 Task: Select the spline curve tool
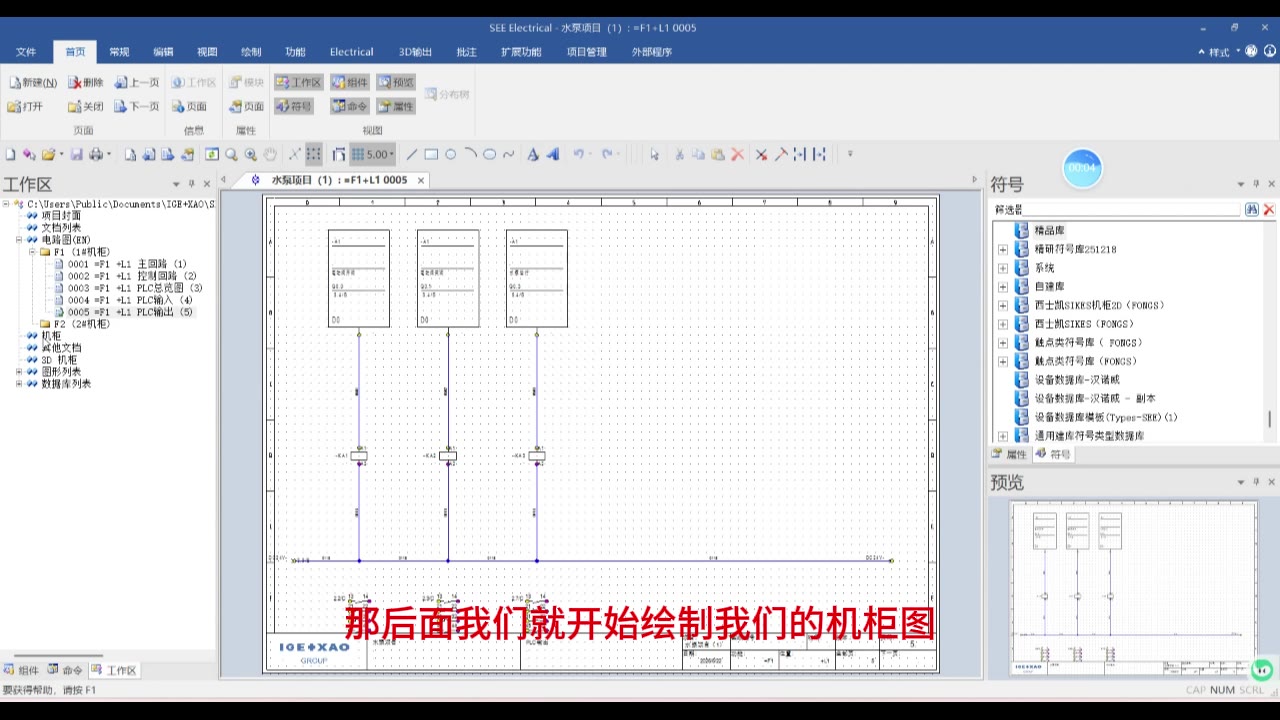click(508, 154)
